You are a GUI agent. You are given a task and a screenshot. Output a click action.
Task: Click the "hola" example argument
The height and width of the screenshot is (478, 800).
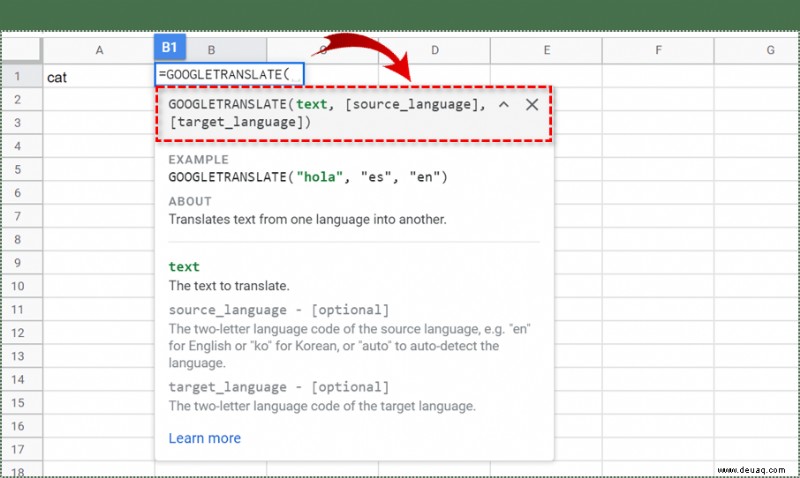(320, 177)
